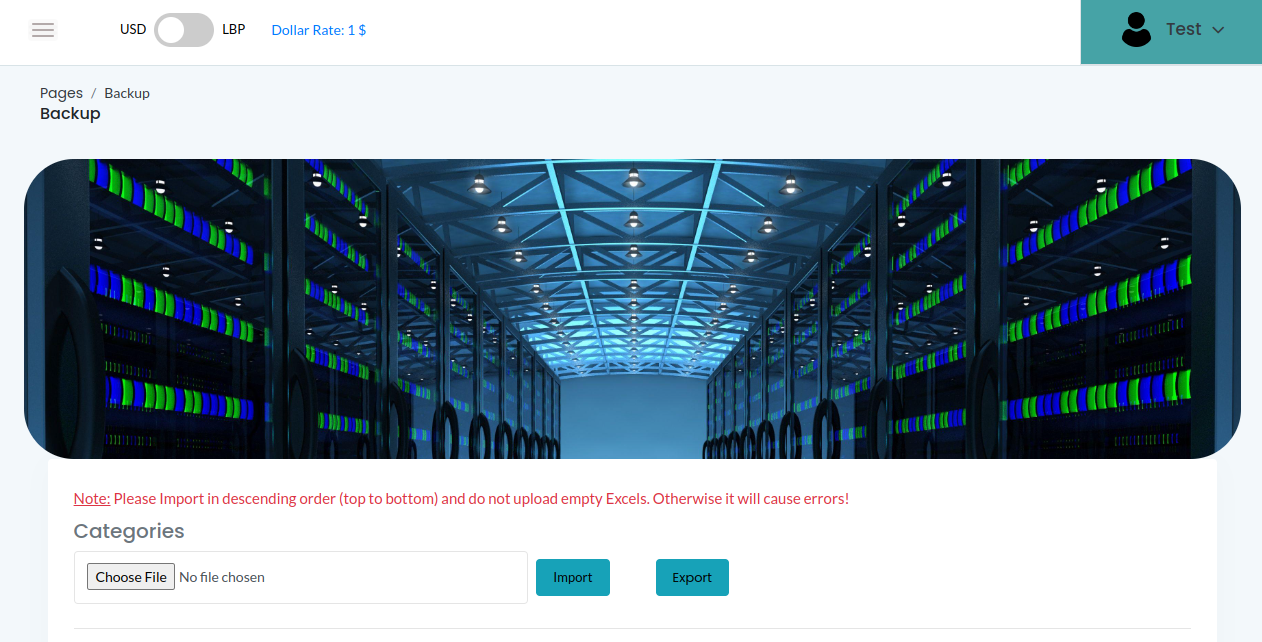The height and width of the screenshot is (642, 1262).
Task: Open the sidebar navigation hamburger menu
Action: click(42, 30)
